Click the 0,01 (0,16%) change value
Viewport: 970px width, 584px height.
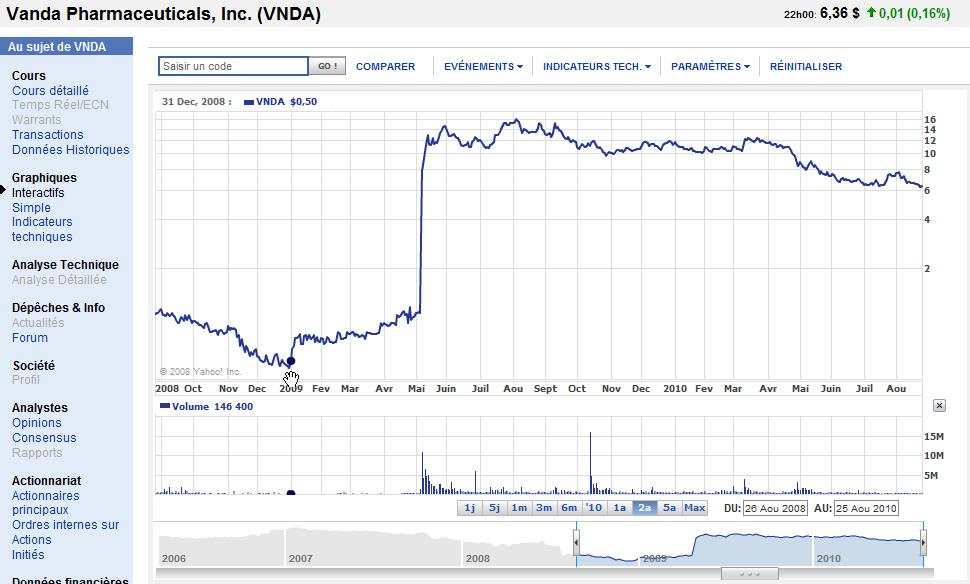(914, 13)
